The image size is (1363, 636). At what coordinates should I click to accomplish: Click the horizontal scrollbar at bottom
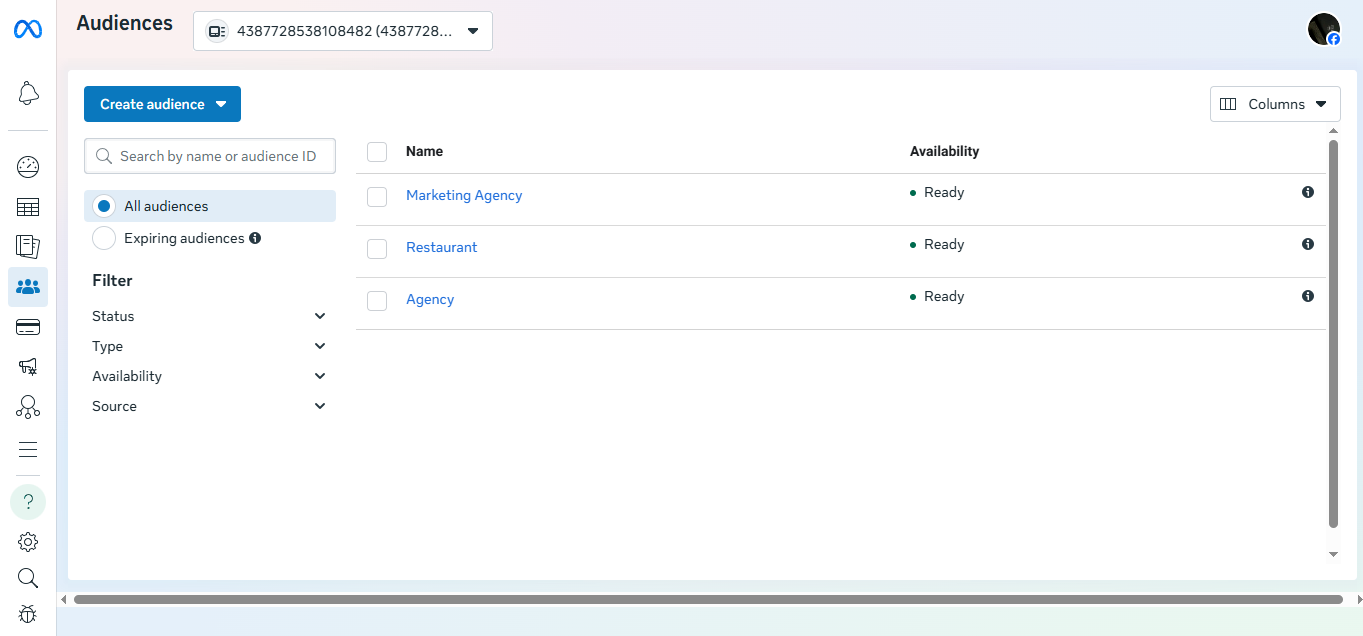pyautogui.click(x=706, y=599)
